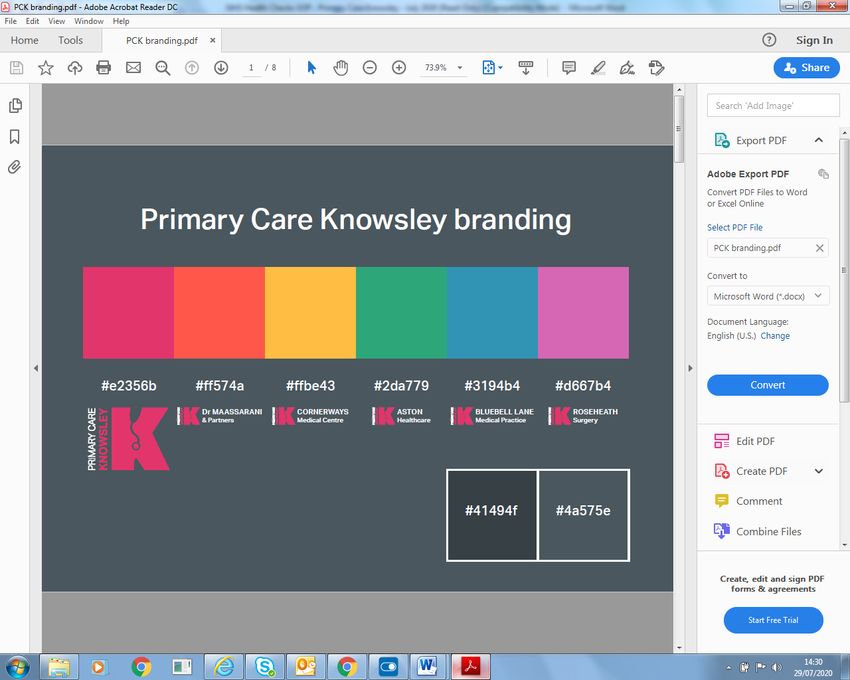Click the star icon in the toolbar

click(x=46, y=68)
